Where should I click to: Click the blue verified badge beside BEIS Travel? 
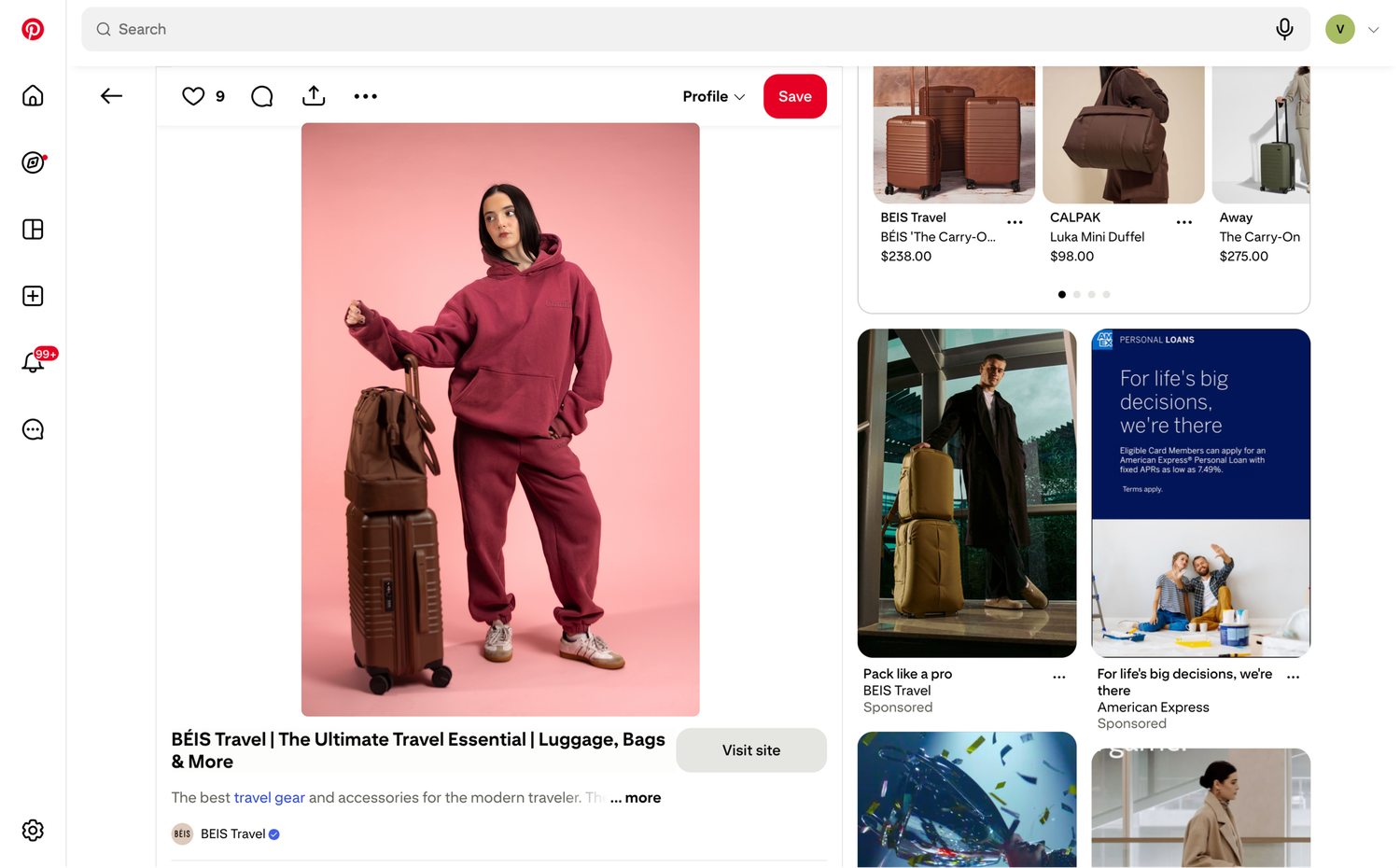point(274,834)
